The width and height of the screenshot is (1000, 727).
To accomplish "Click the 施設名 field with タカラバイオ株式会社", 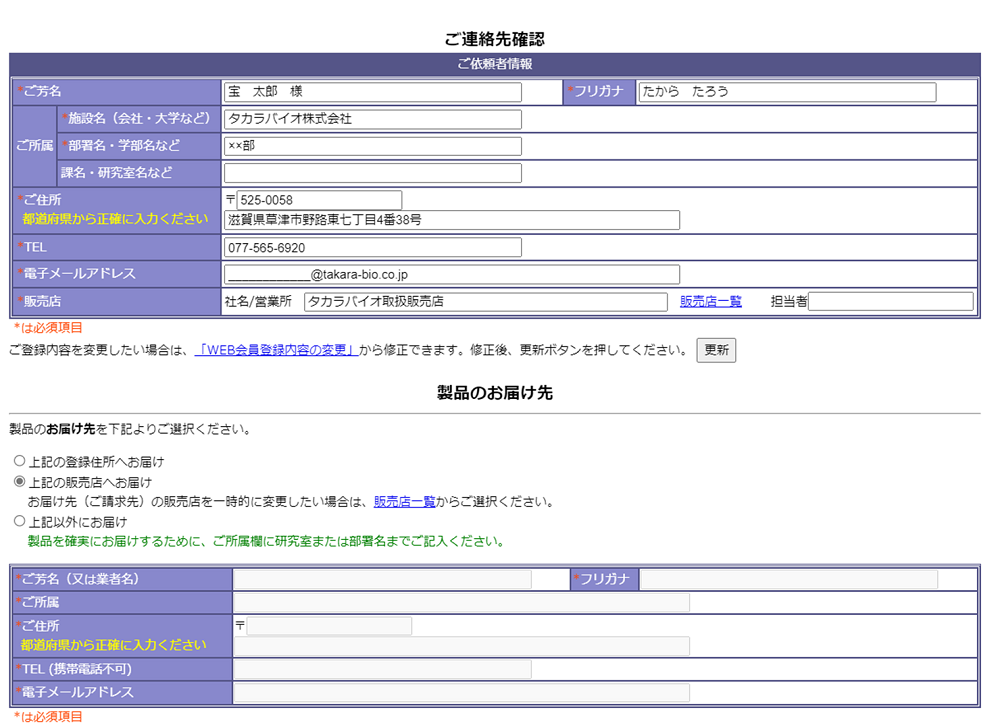I will click(x=372, y=119).
